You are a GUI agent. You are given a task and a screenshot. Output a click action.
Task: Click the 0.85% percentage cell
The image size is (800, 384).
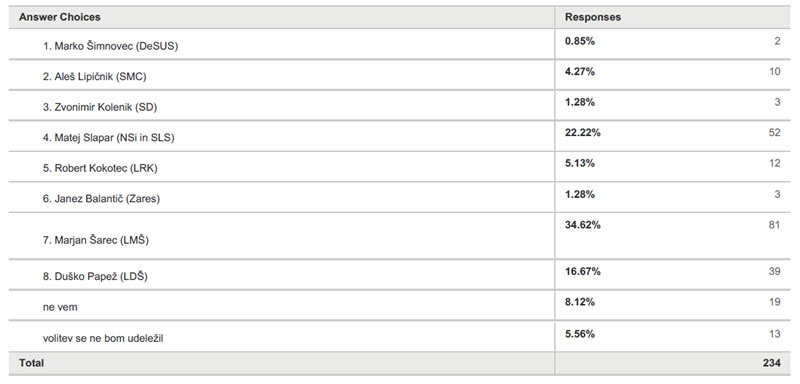coord(580,41)
